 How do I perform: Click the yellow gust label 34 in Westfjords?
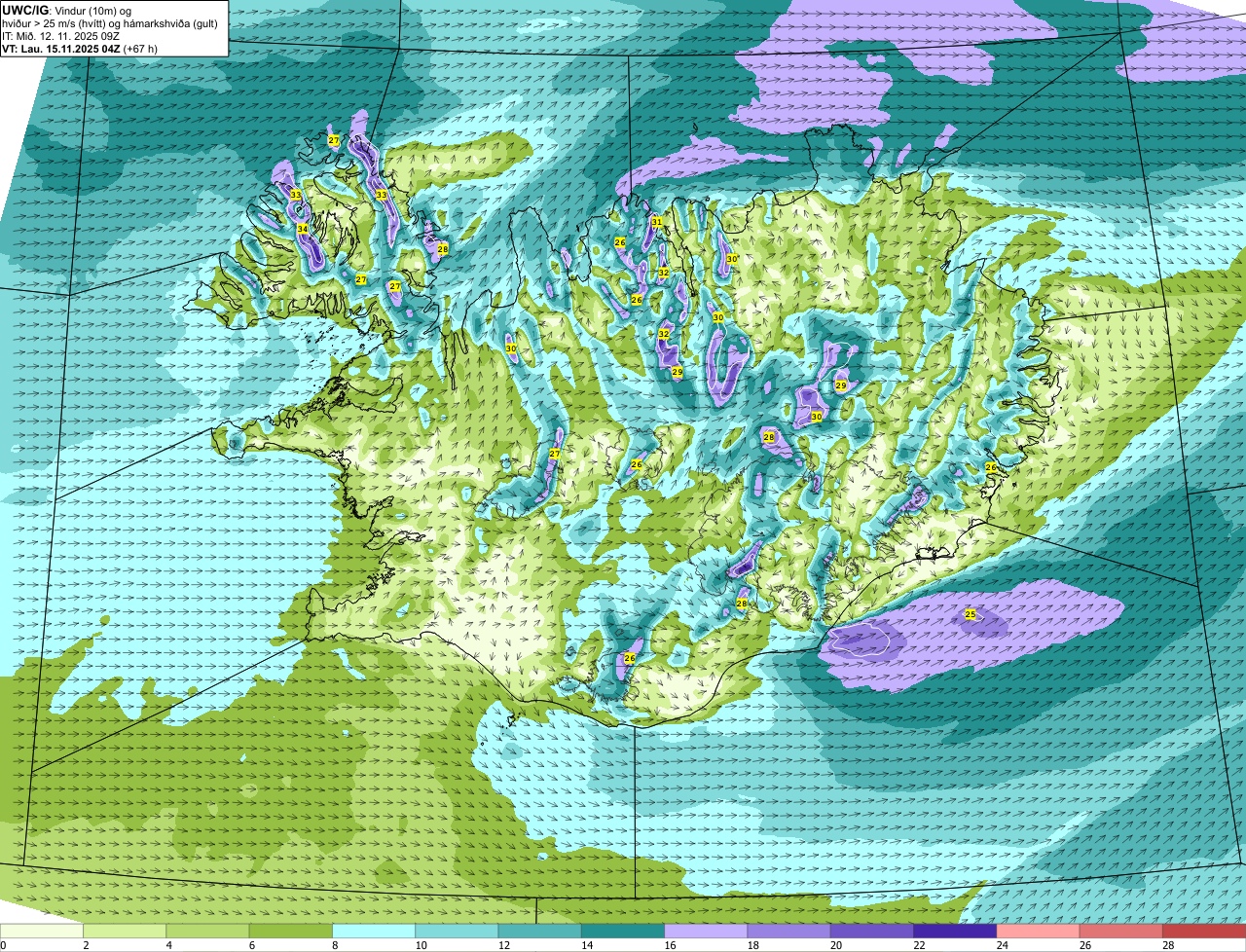point(303,229)
